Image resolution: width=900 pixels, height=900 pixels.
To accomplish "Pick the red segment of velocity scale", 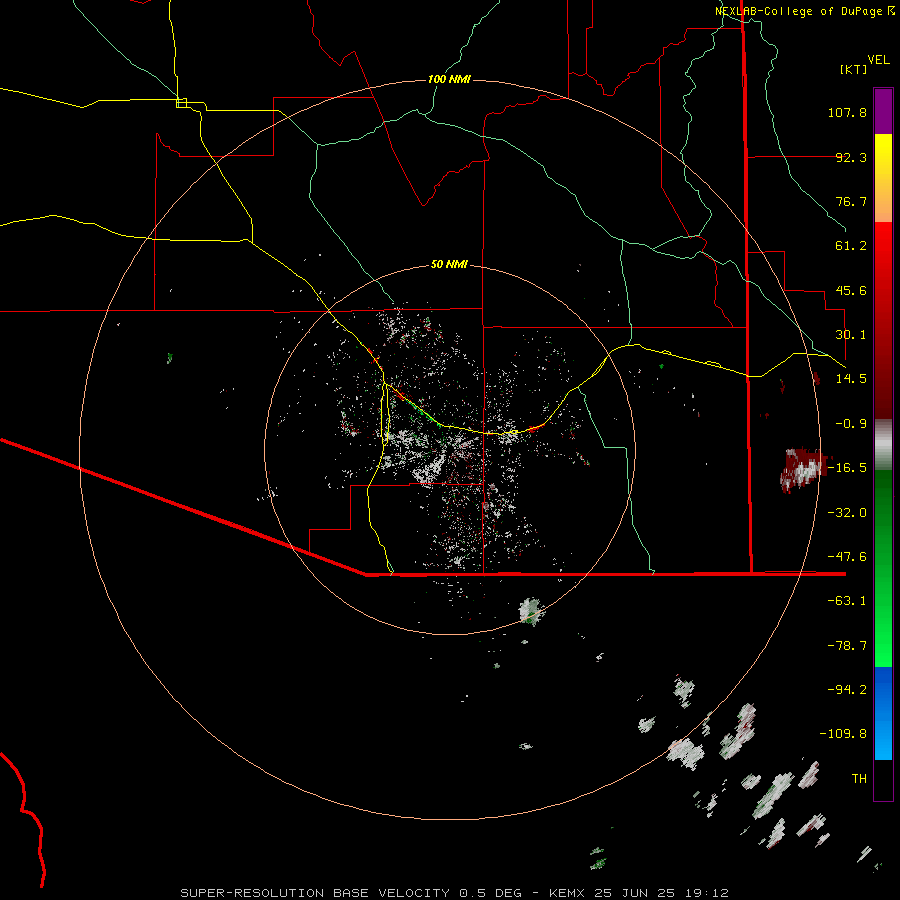I will 883,320.
